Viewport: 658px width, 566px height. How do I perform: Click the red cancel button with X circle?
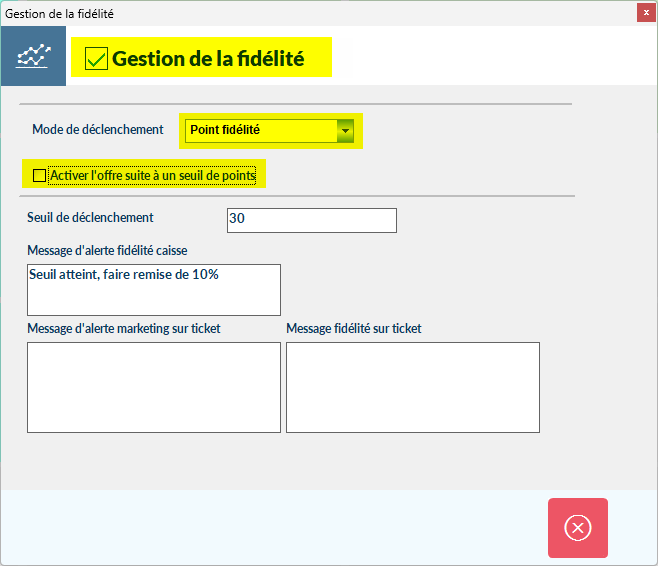578,528
